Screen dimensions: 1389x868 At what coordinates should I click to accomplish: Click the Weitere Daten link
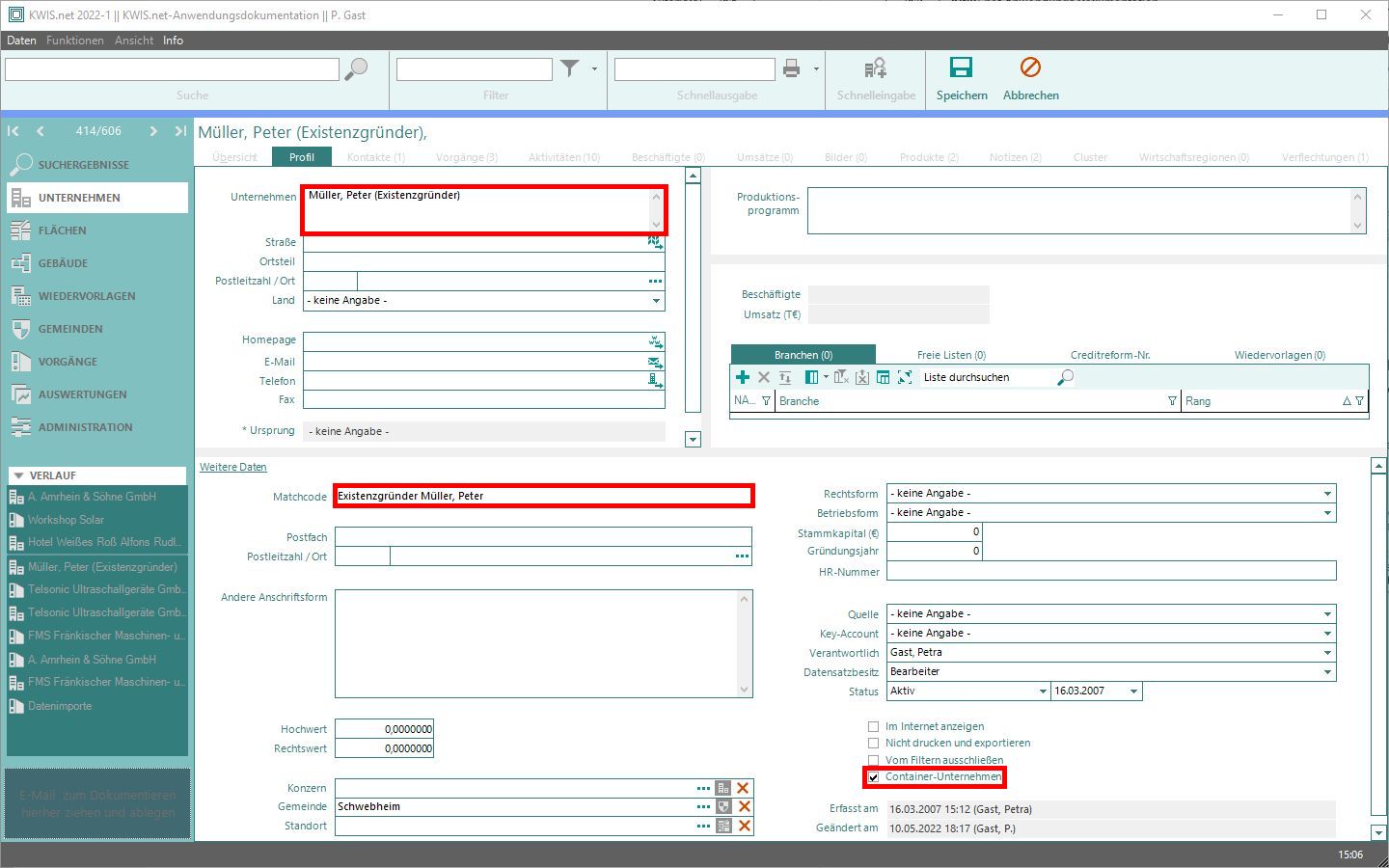pos(232,467)
